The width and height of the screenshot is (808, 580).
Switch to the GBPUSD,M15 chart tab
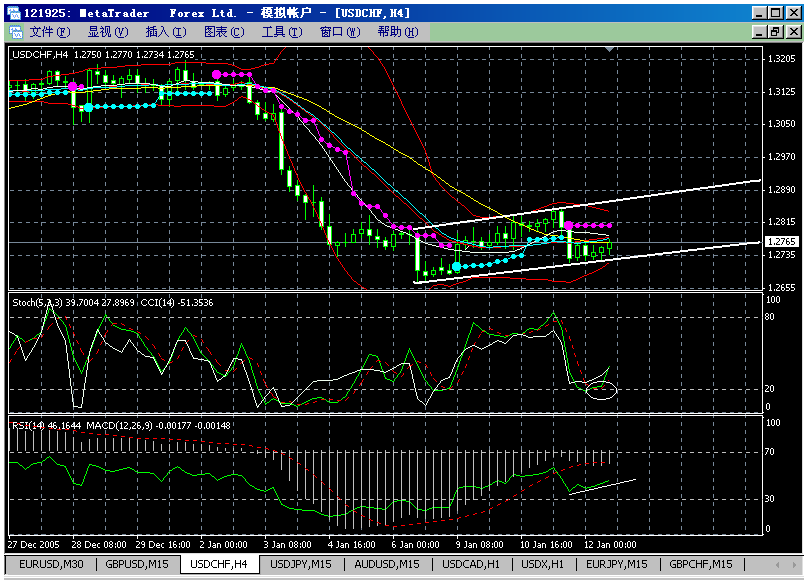coord(137,565)
